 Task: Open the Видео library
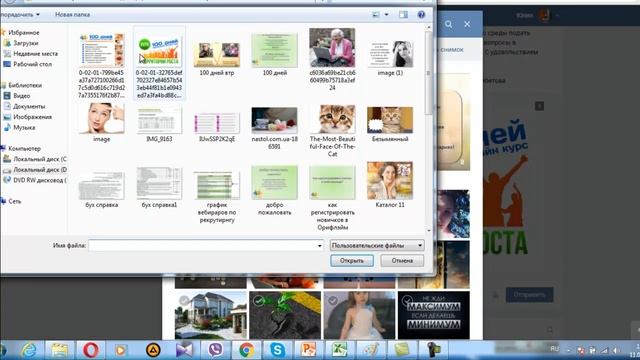point(21,96)
